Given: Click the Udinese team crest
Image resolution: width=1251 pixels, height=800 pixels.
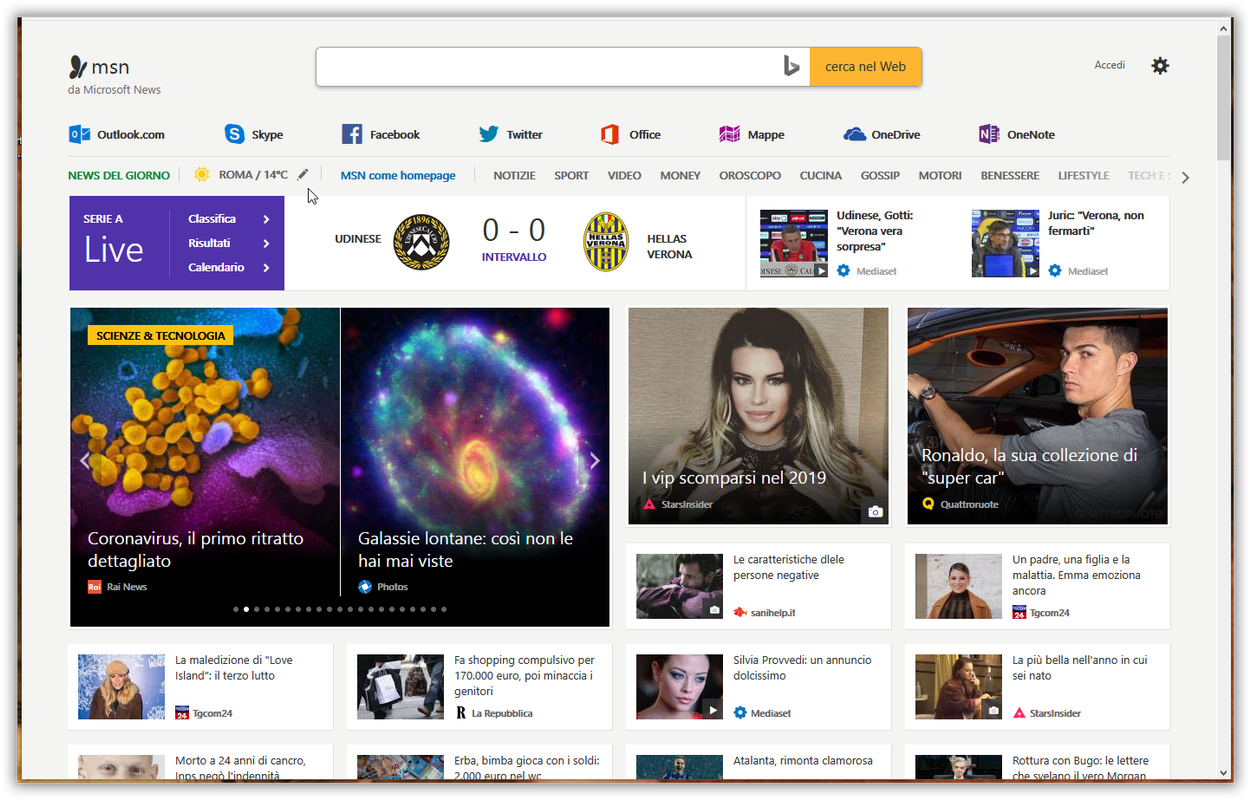Looking at the screenshot, I should [x=421, y=242].
